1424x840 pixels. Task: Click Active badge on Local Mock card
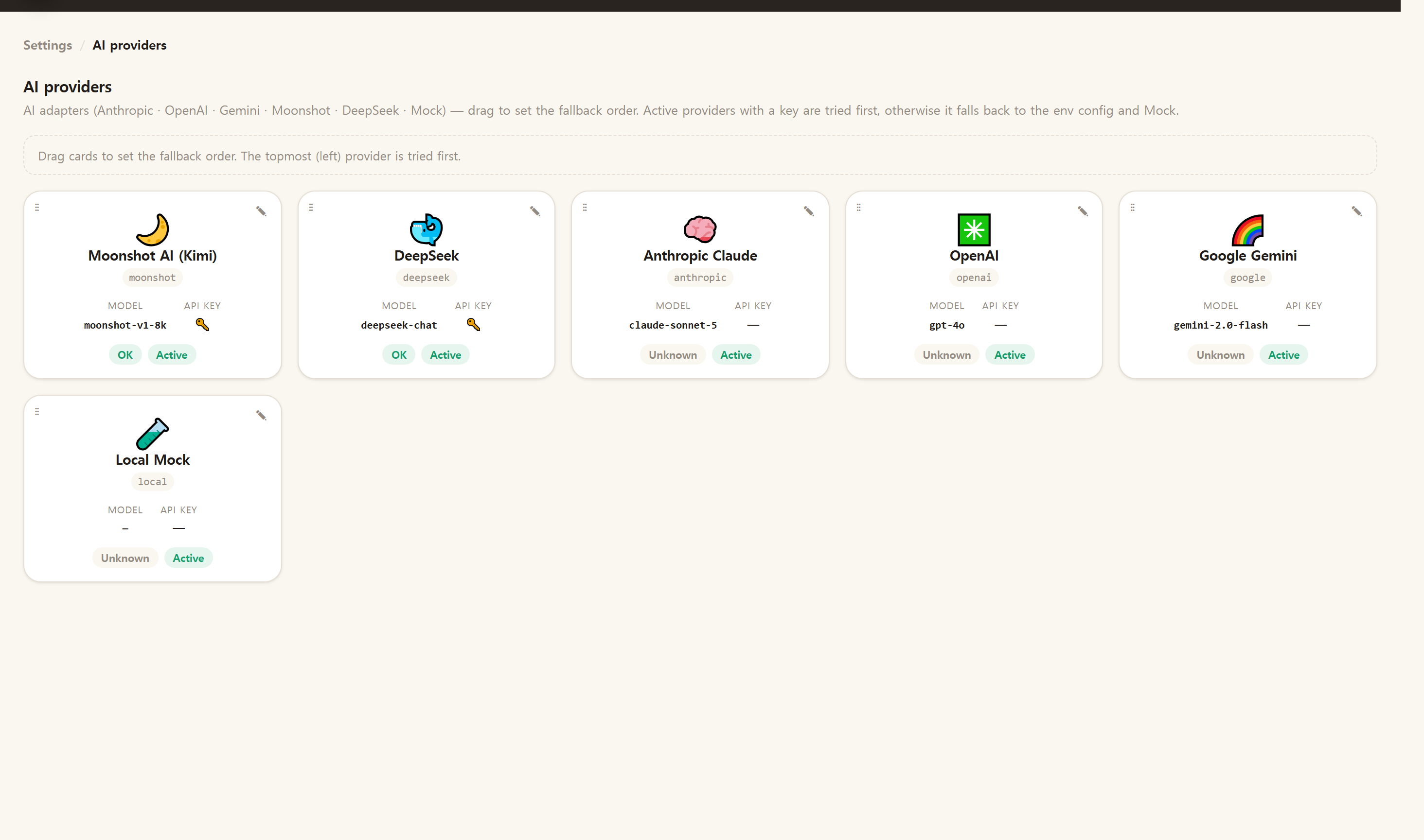pos(189,558)
